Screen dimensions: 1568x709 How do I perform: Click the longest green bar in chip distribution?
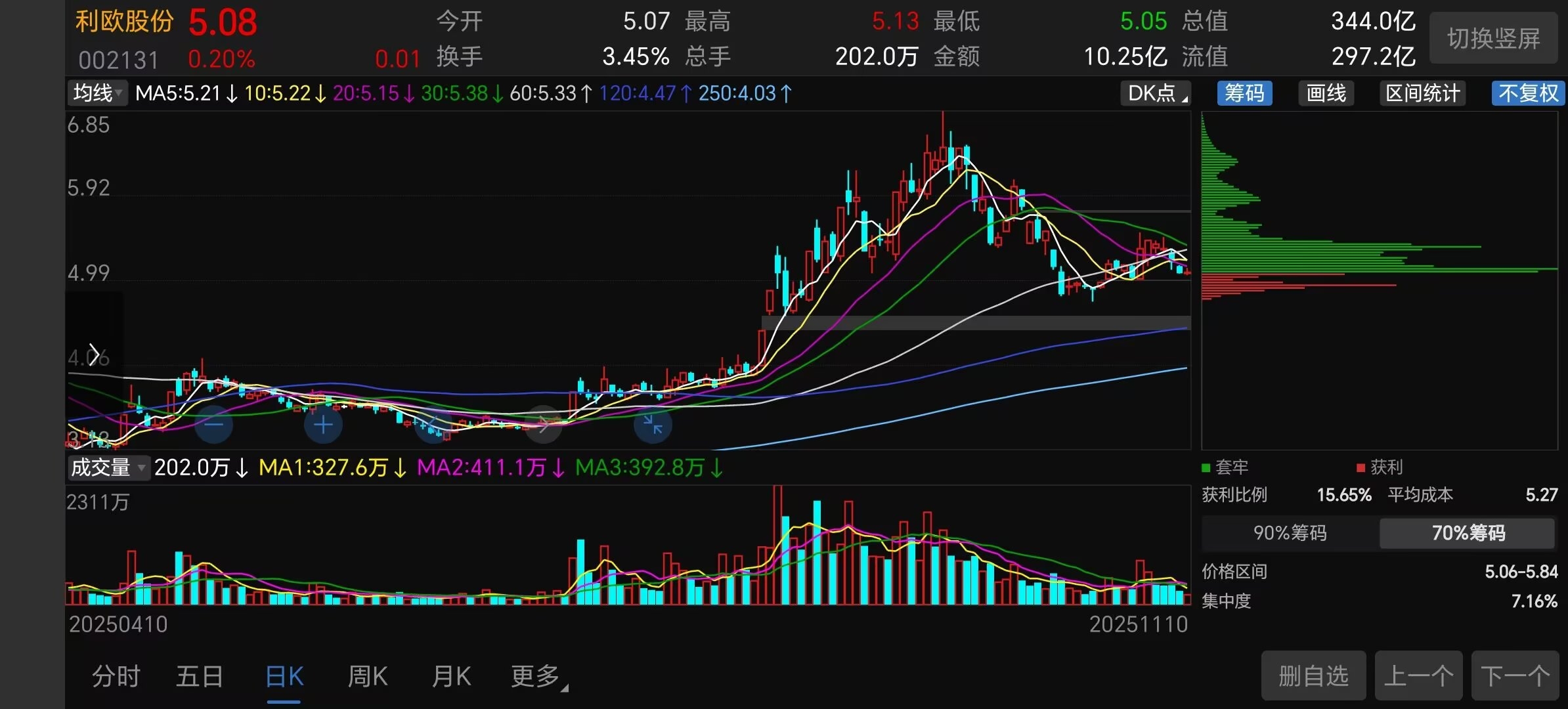(x=1379, y=269)
